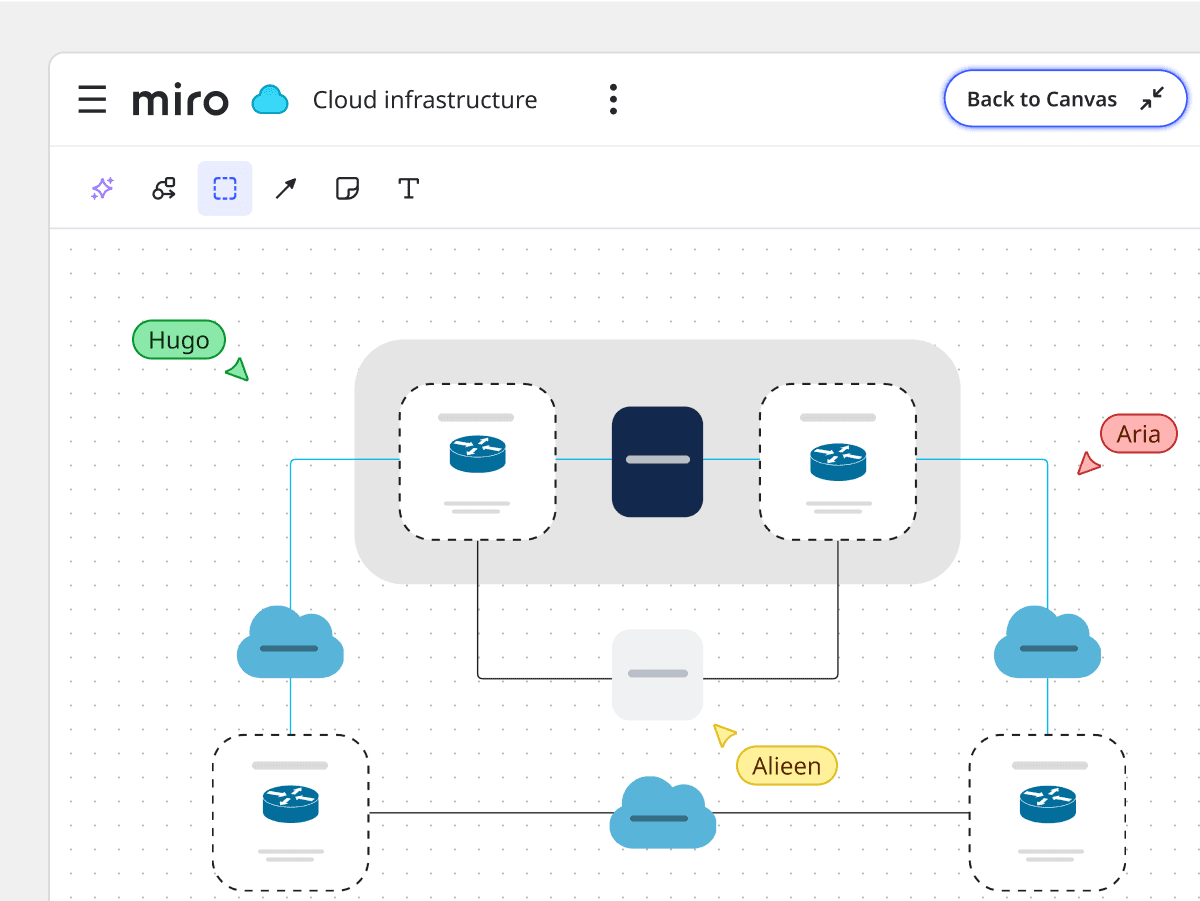The width and height of the screenshot is (1200, 901).
Task: Click the Cloud infrastructure board title
Action: 425,100
